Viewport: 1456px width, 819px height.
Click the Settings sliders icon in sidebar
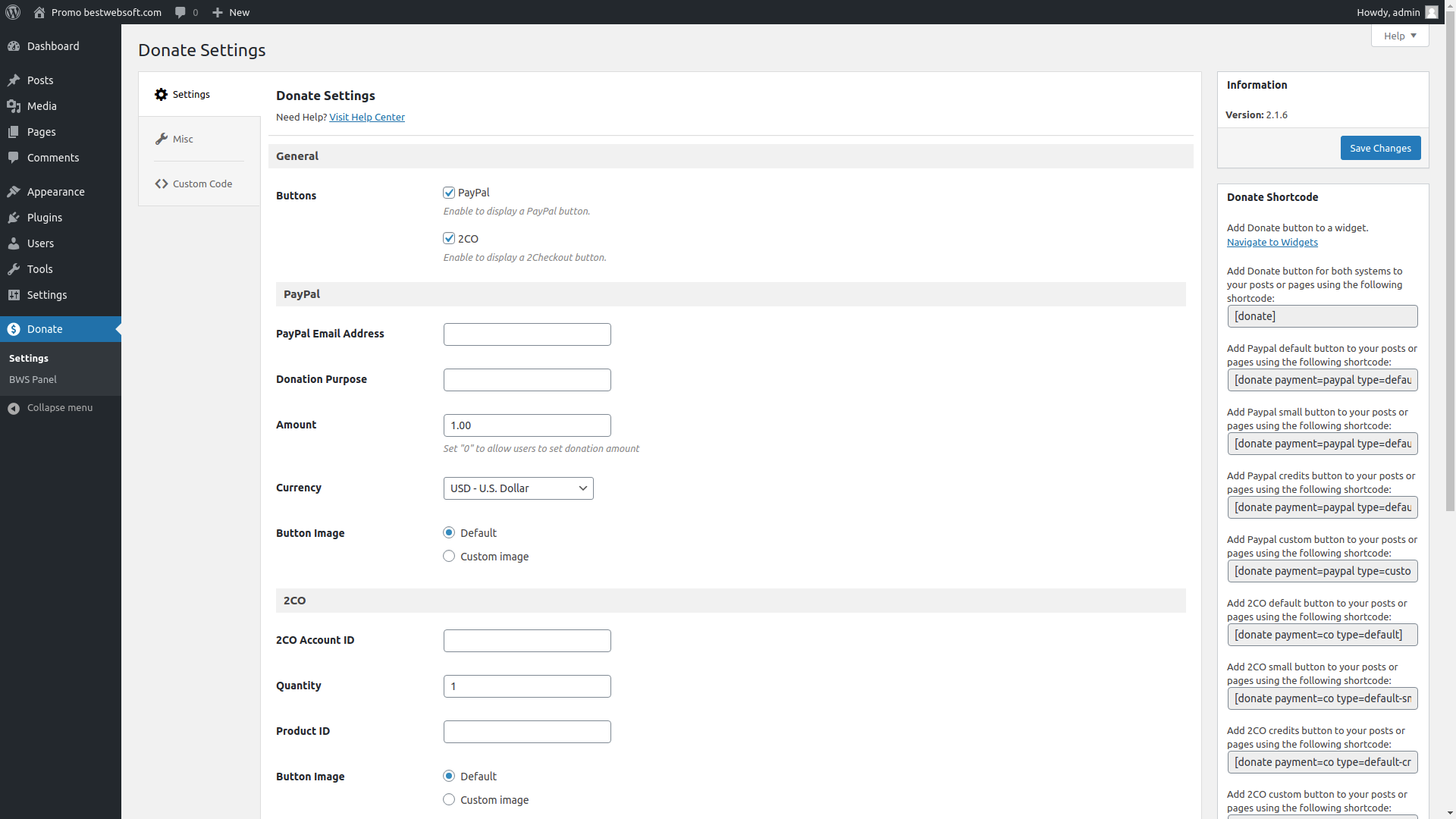click(x=14, y=295)
